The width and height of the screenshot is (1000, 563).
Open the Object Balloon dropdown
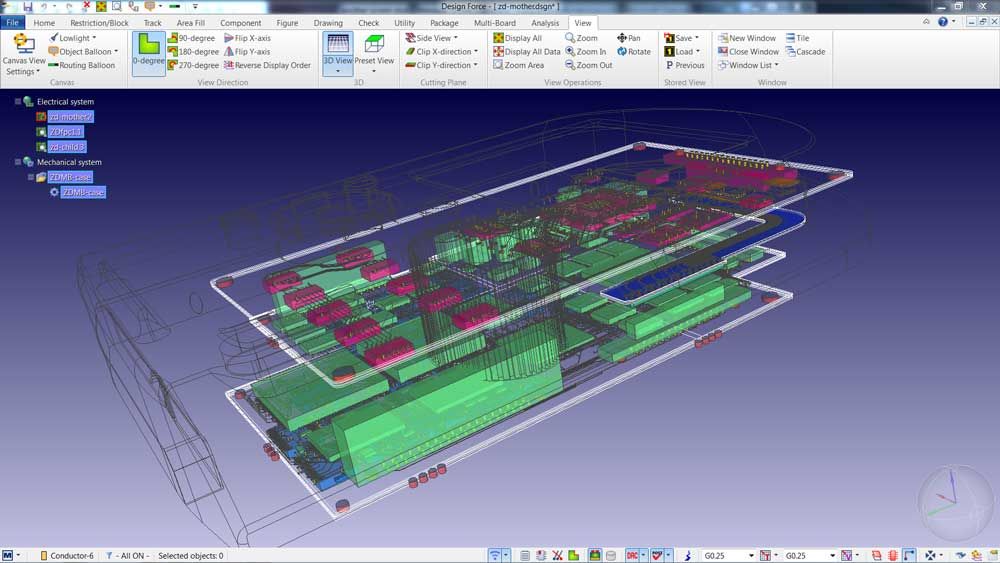(84, 52)
